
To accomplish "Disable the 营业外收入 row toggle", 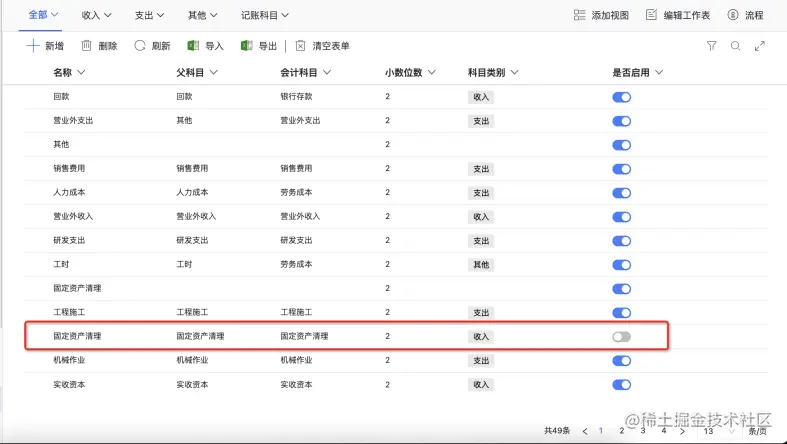I will tap(621, 217).
